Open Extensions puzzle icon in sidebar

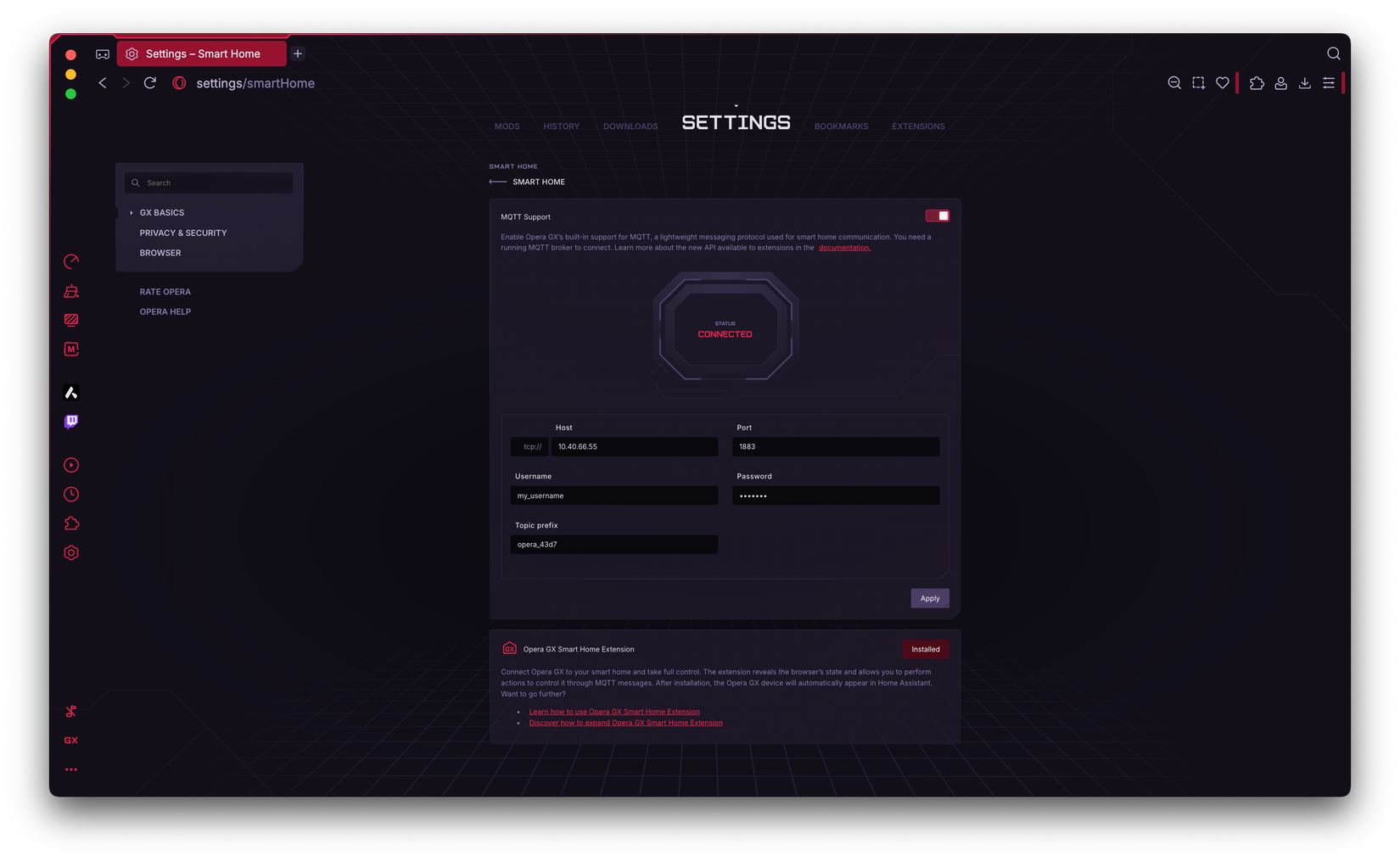(x=71, y=523)
